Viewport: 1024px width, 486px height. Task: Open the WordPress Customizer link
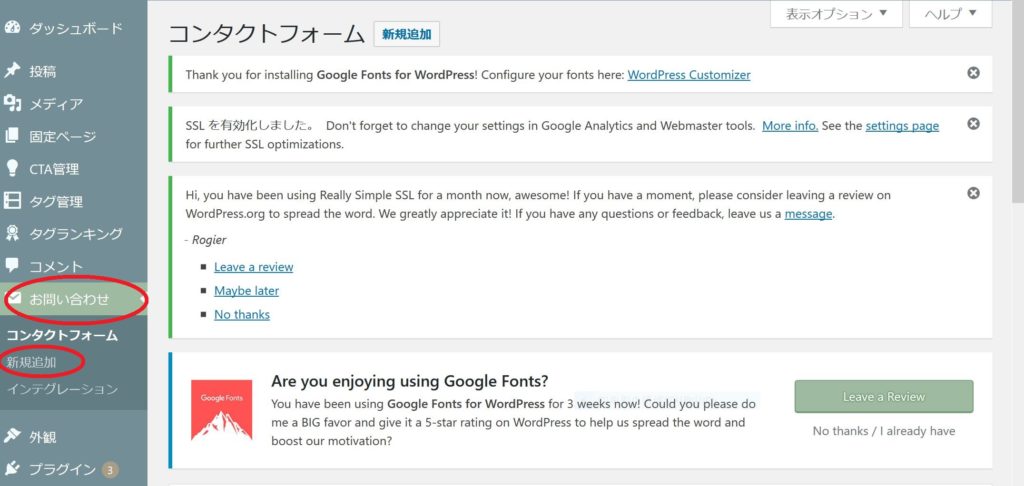point(689,74)
